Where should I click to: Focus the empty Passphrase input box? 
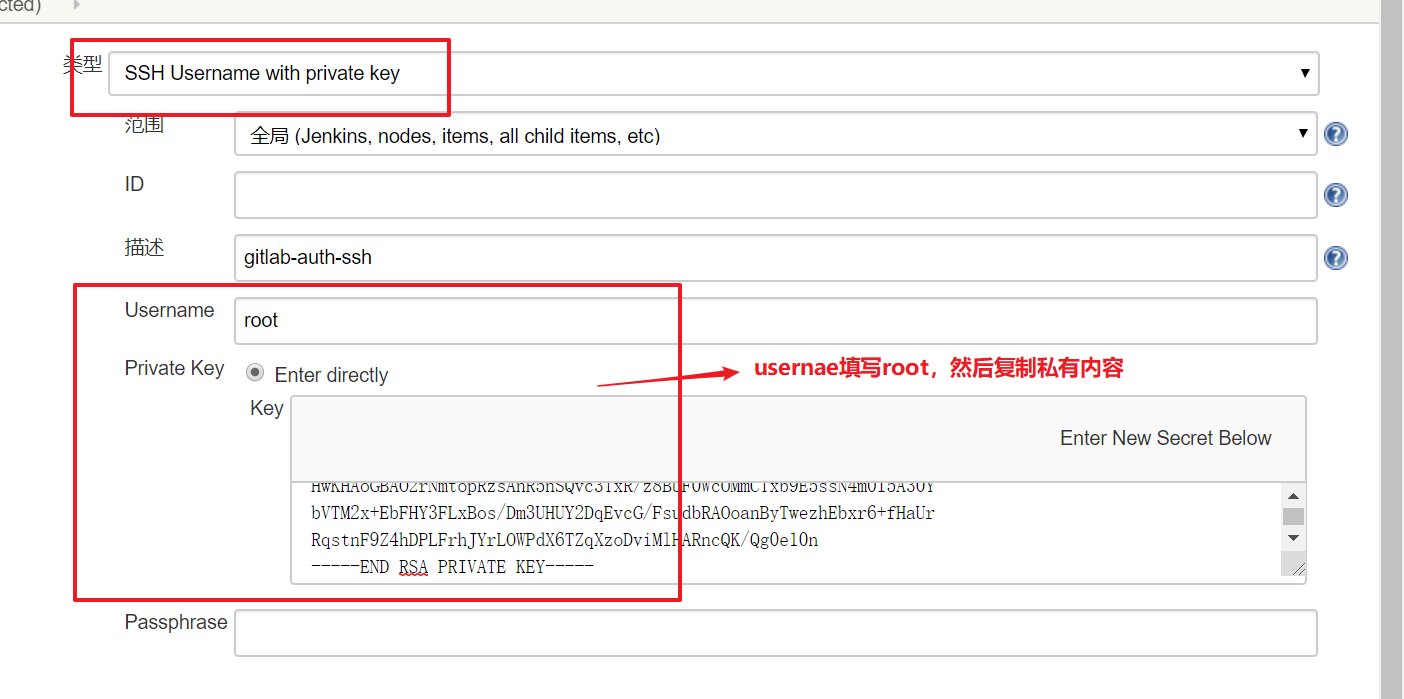775,633
